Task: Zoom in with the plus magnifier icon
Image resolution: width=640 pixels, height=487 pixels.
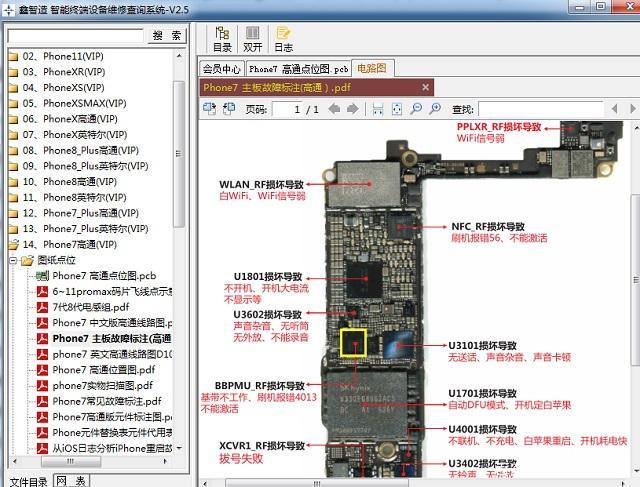Action: click(x=435, y=109)
